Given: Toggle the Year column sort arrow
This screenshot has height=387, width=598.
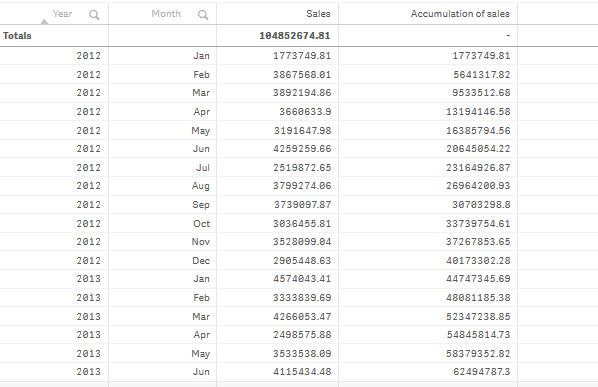Looking at the screenshot, I should tap(44, 22).
